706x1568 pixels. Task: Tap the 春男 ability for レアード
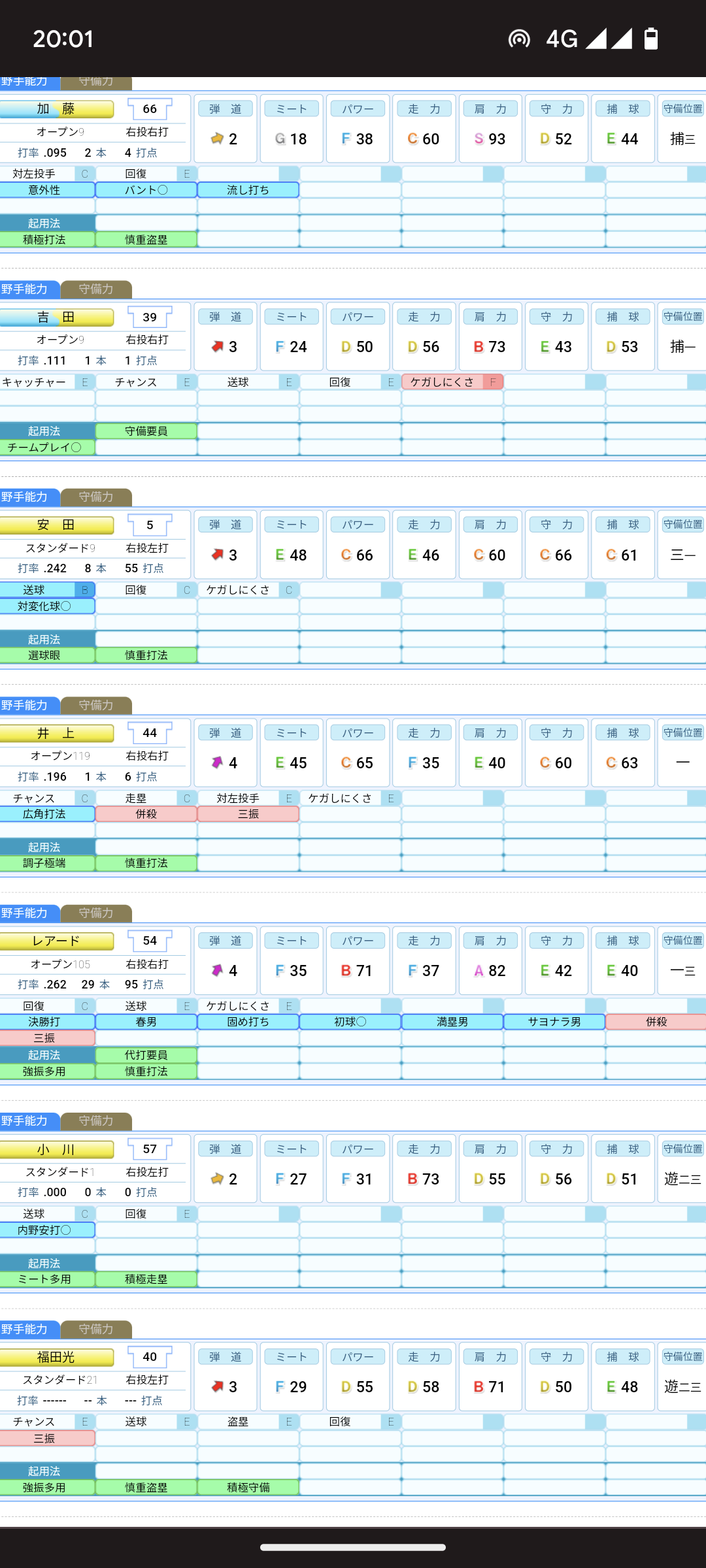click(146, 1022)
